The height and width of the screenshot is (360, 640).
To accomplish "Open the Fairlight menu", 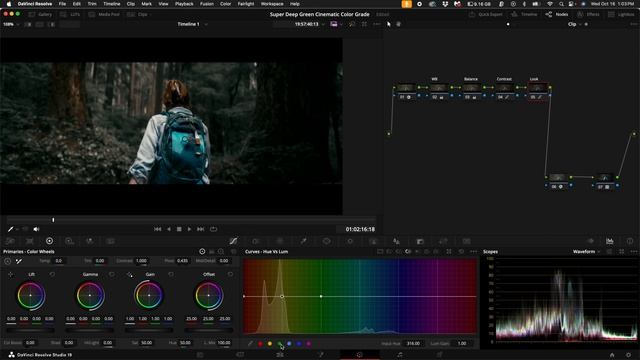I will (x=246, y=4).
